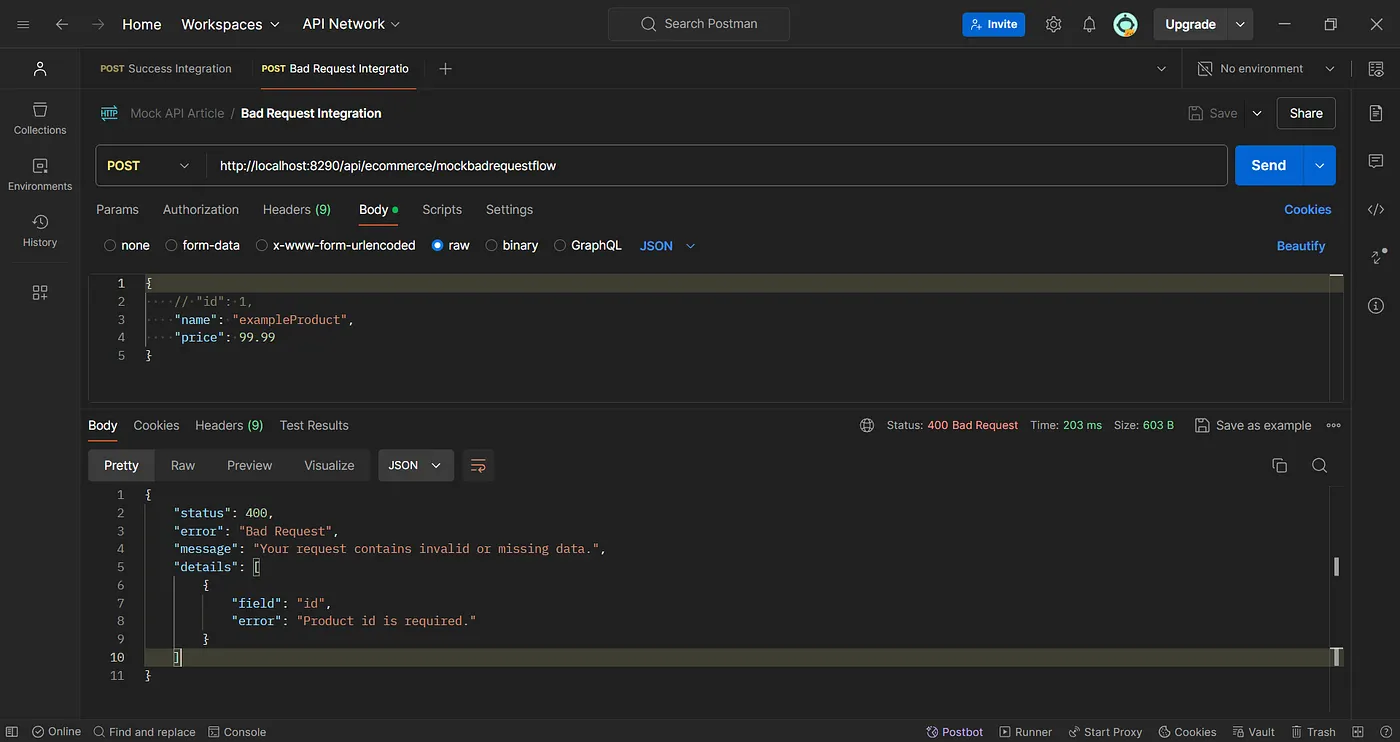Screen dimensions: 1400x742
Task: Open the request info icon
Action: 1376,305
